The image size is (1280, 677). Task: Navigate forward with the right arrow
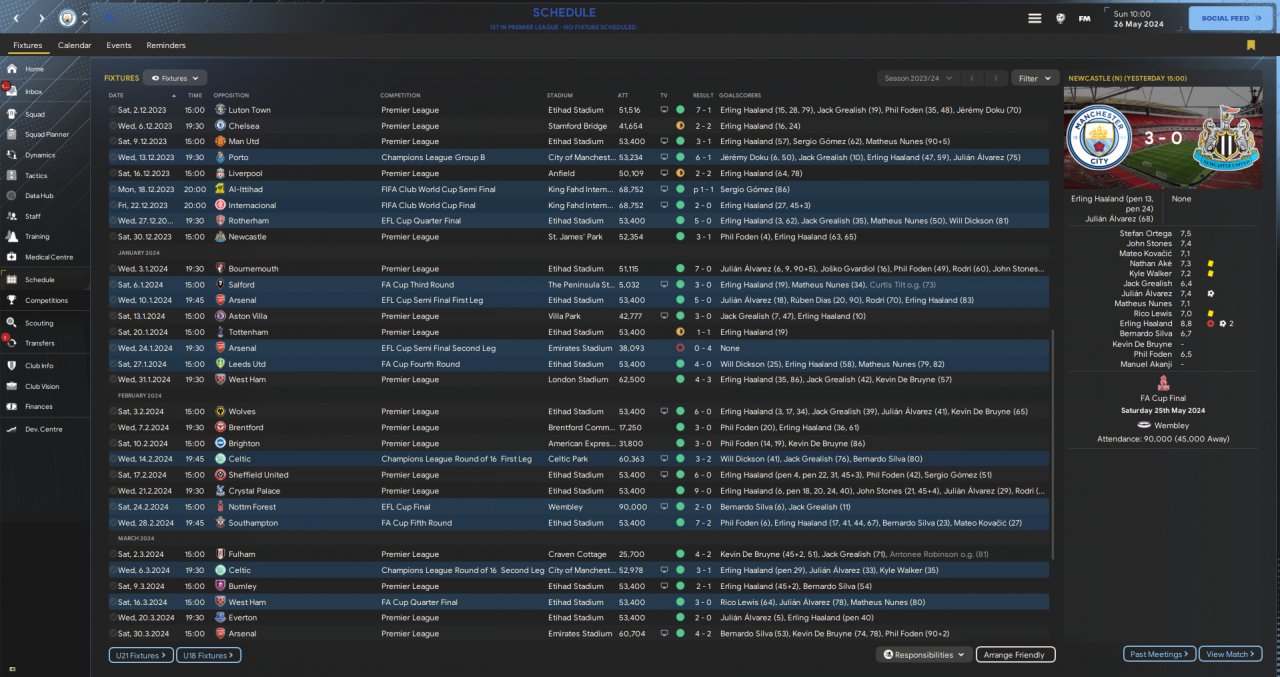(x=41, y=18)
